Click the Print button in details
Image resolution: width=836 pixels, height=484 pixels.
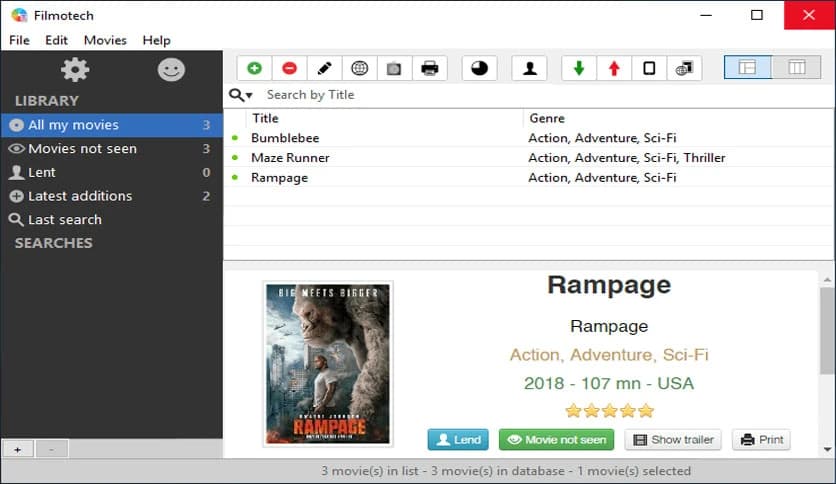pyautogui.click(x=761, y=440)
